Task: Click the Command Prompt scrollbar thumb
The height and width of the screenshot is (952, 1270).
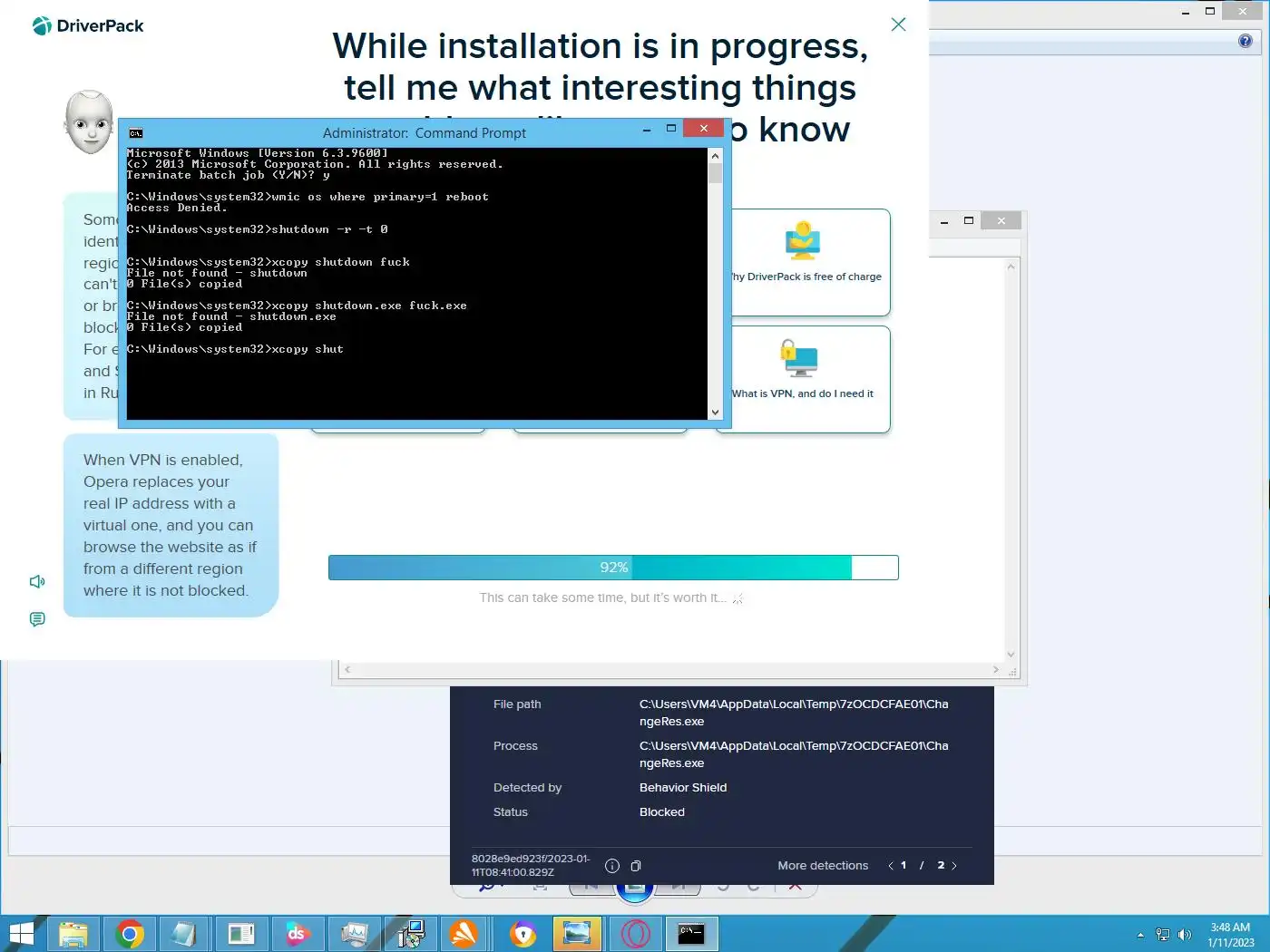Action: [715, 173]
